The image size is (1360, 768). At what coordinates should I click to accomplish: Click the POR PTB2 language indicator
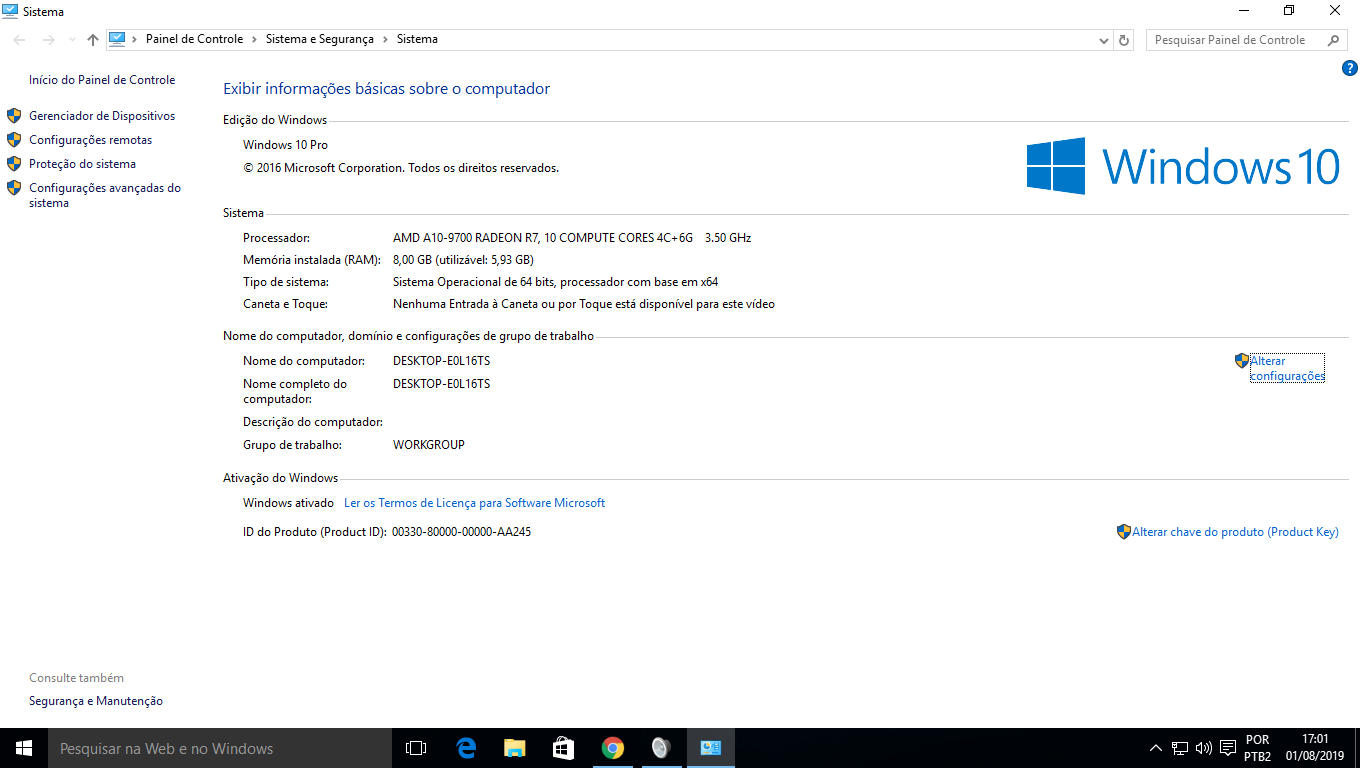[1257, 748]
